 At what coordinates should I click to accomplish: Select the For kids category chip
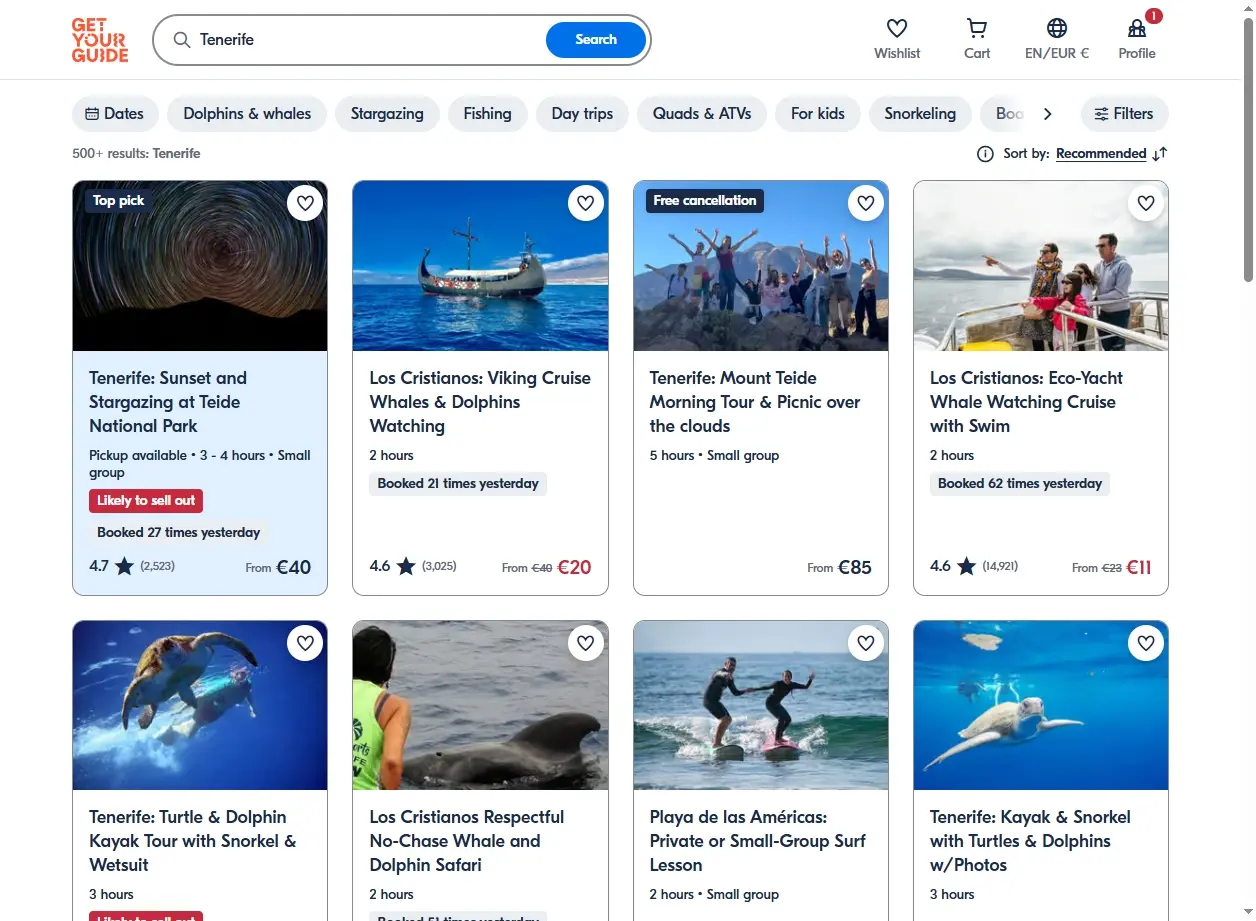click(x=817, y=114)
